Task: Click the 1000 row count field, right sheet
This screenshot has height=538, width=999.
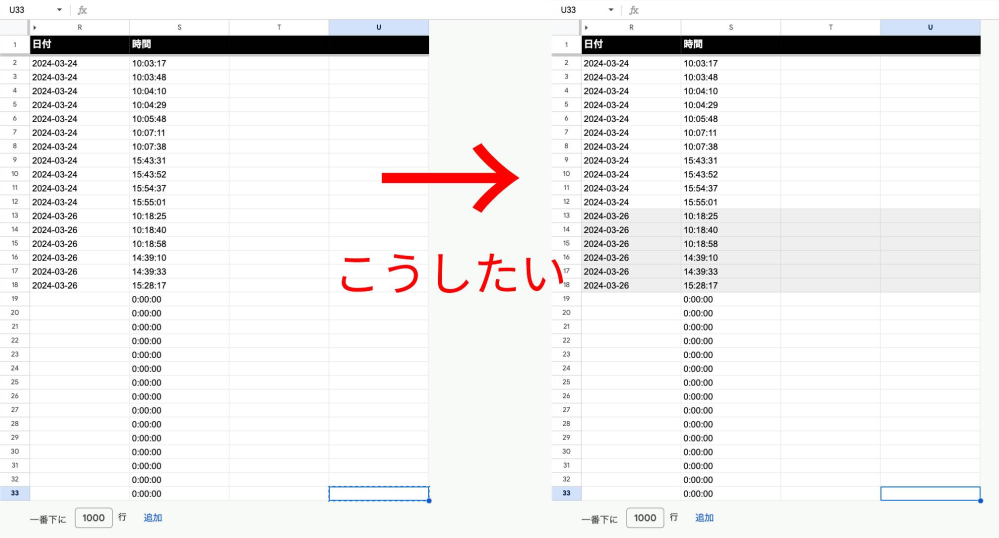Action: tap(645, 518)
